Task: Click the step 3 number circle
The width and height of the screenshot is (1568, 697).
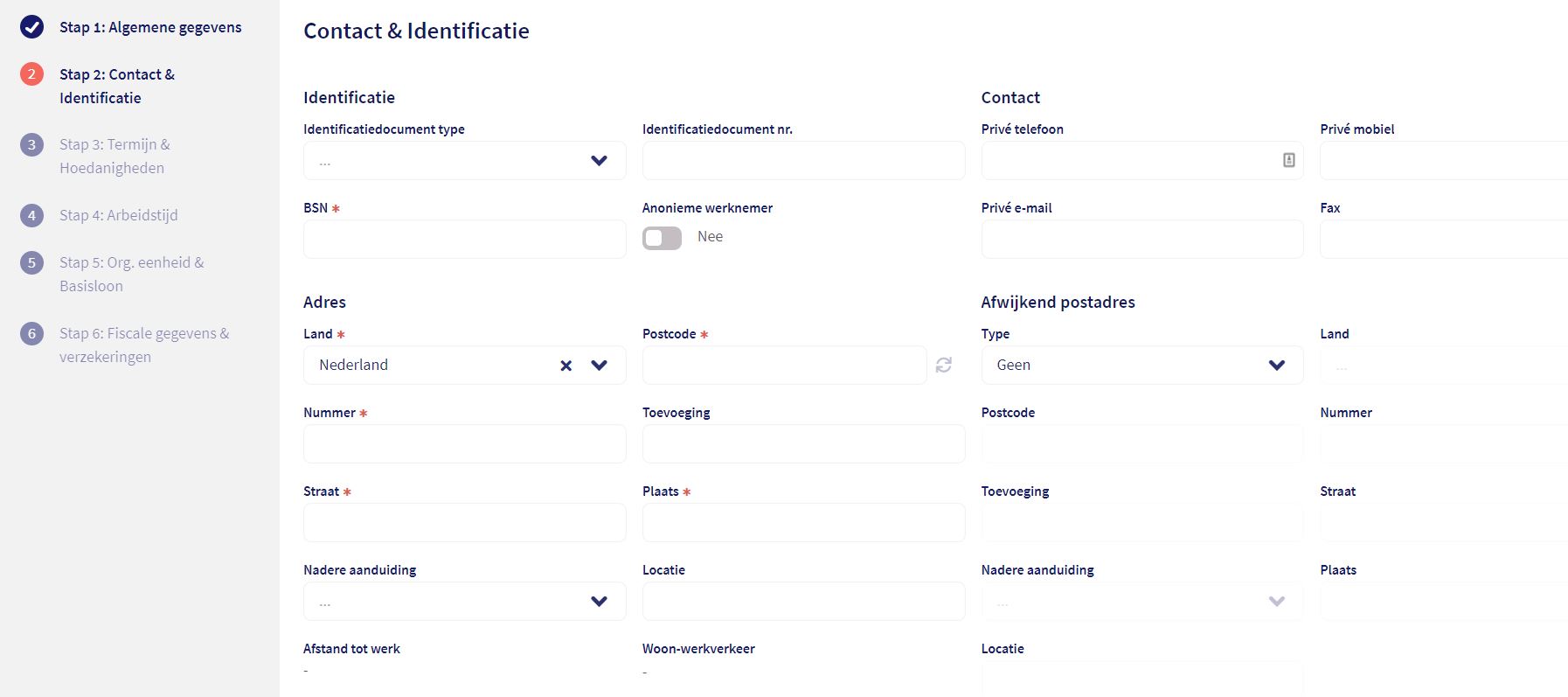Action: (x=32, y=144)
